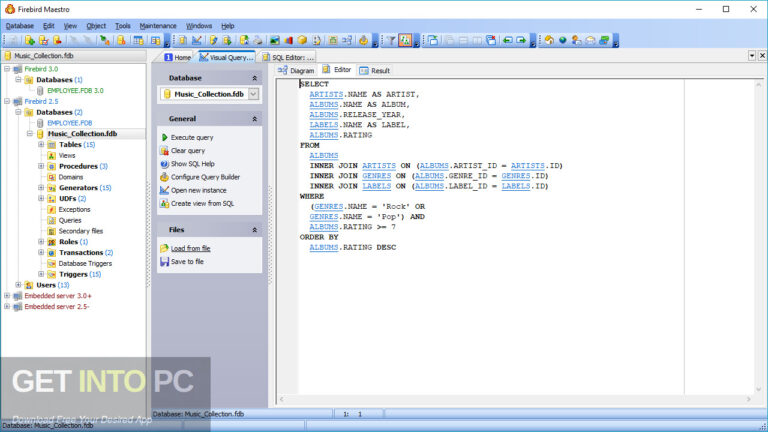Select the Domains tree node
Image resolution: width=768 pixels, height=432 pixels.
tap(71, 177)
